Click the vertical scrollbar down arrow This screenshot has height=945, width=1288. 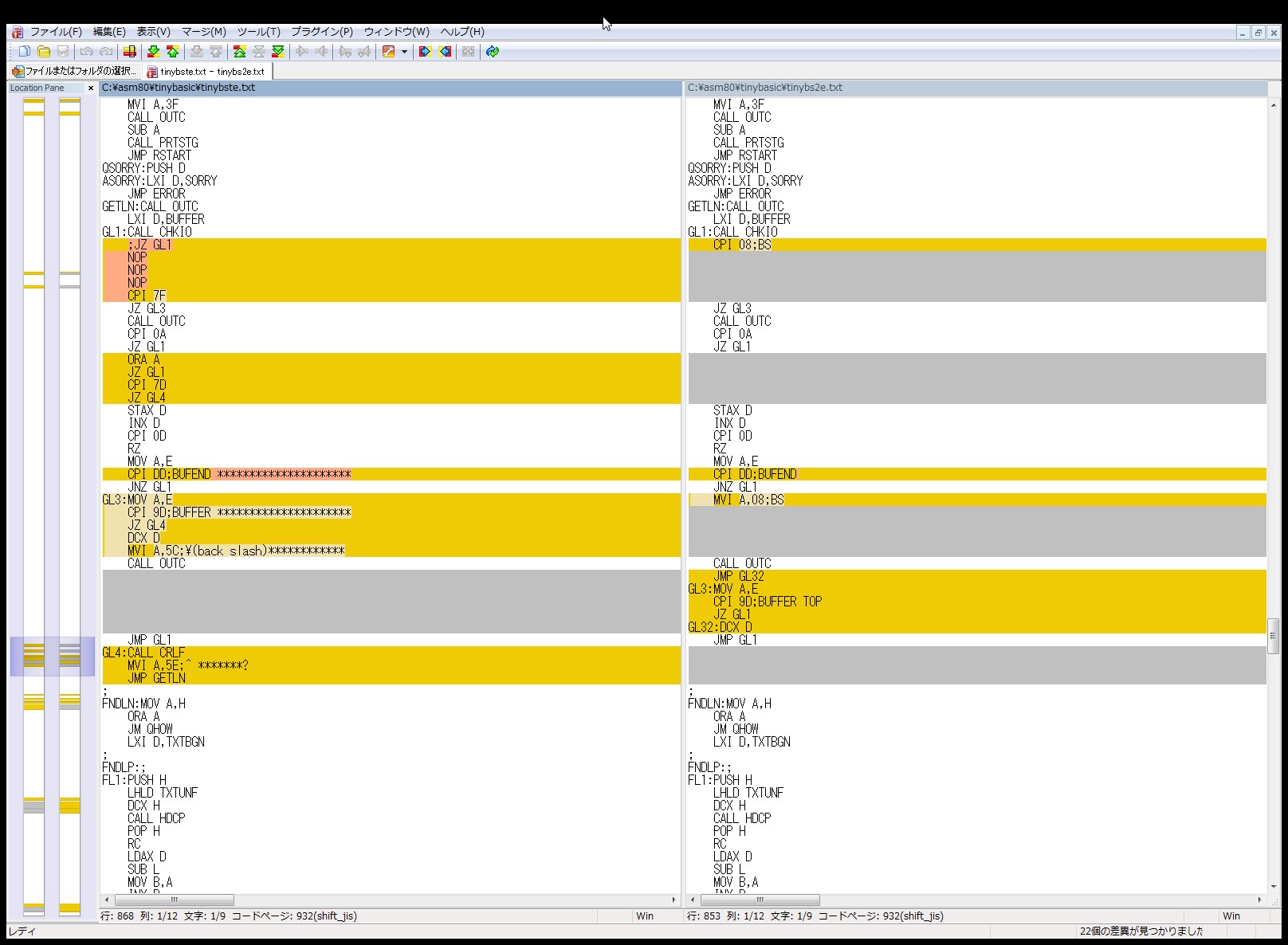(1274, 885)
